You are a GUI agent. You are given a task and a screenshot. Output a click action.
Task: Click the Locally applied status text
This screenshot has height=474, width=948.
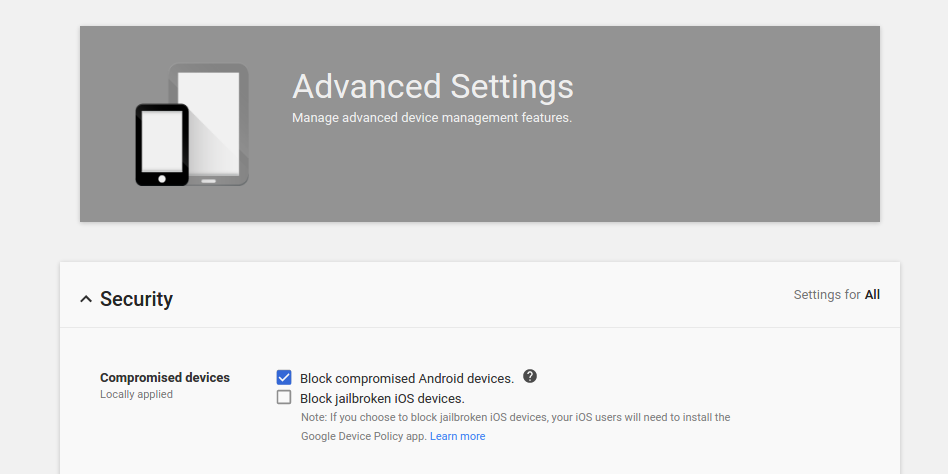pos(136,394)
